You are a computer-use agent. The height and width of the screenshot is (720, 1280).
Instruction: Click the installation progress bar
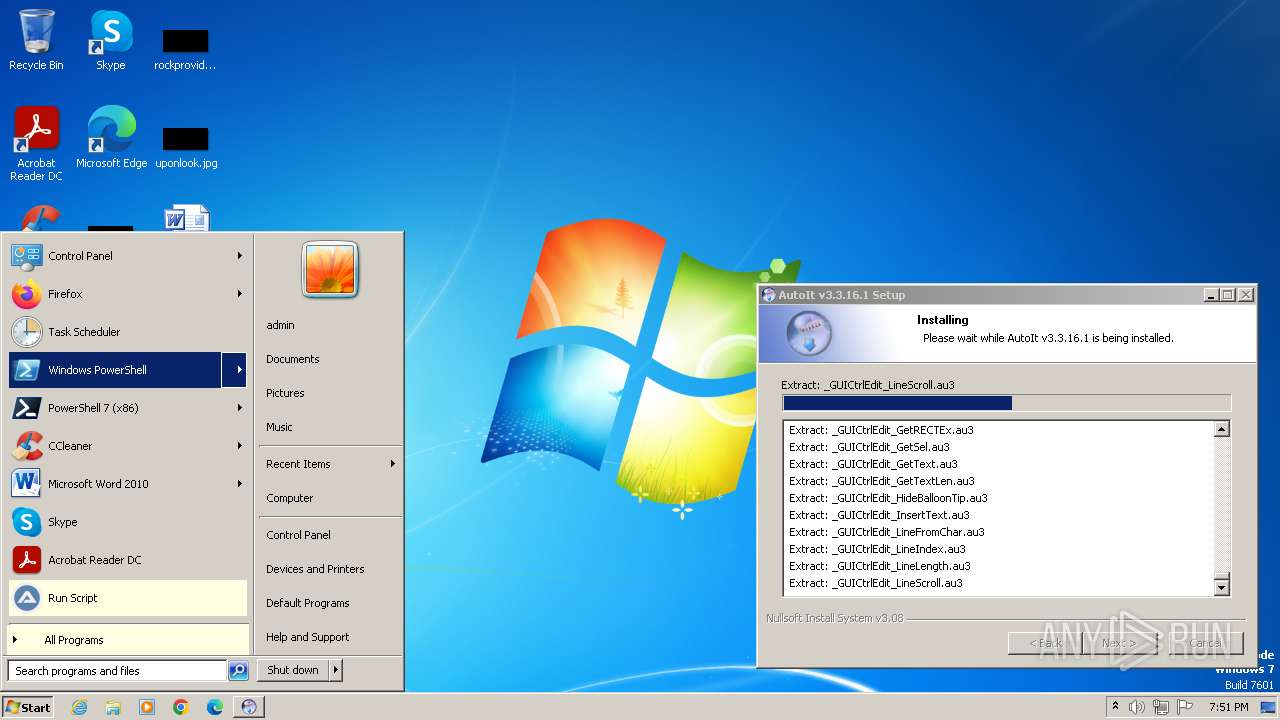point(1006,403)
